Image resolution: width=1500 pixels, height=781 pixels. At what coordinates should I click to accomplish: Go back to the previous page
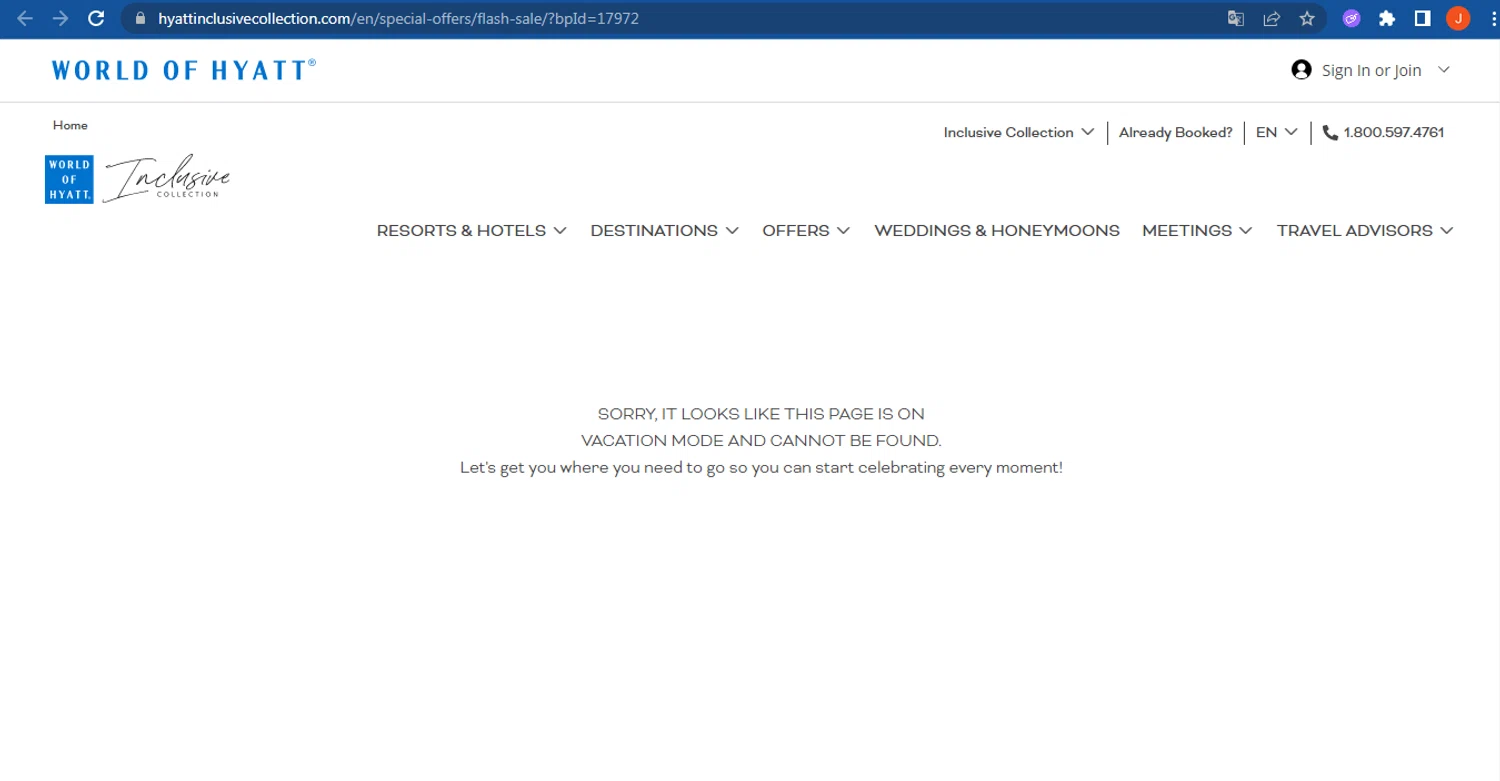(x=25, y=18)
